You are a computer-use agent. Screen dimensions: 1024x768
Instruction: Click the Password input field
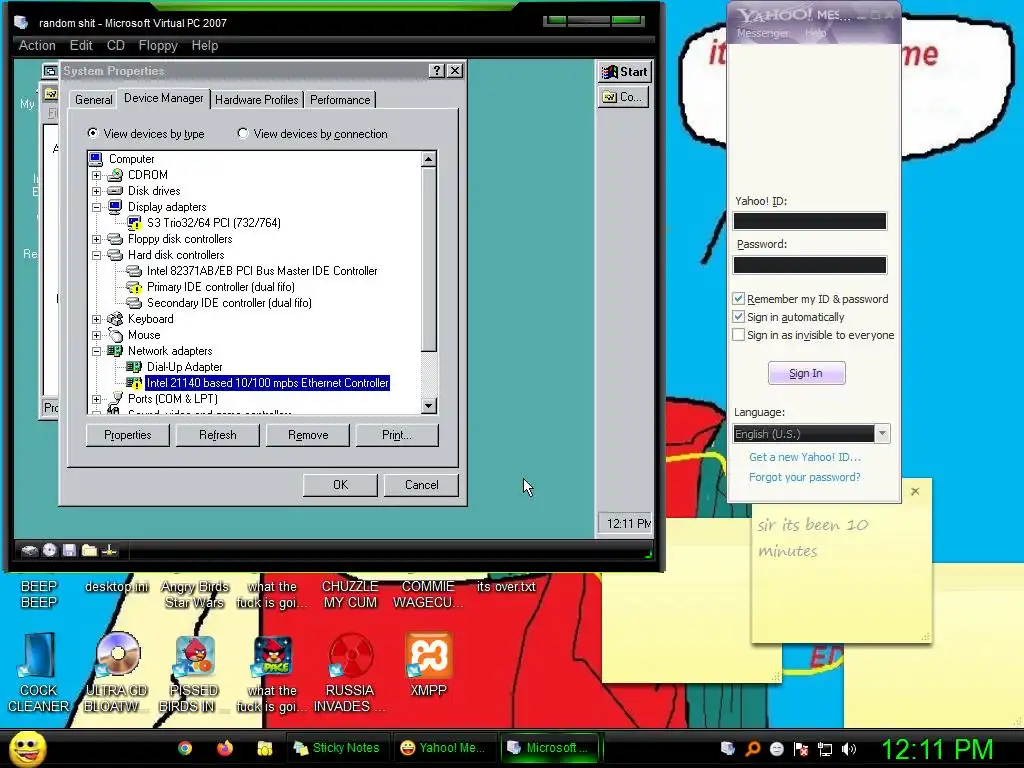tap(810, 264)
